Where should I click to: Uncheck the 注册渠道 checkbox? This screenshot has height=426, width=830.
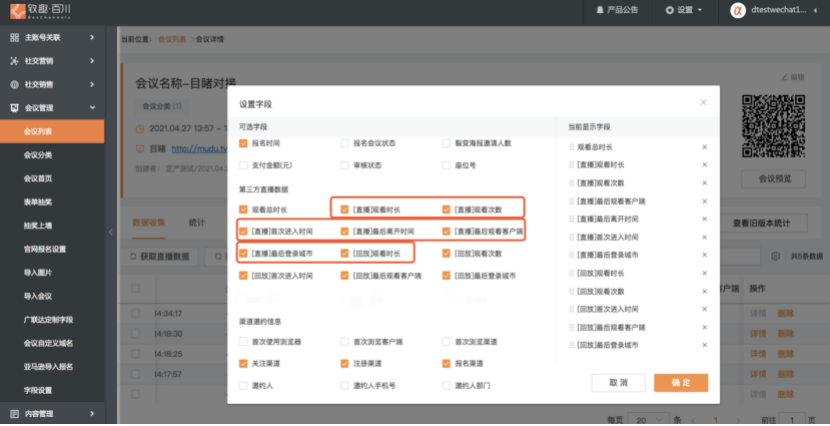(x=345, y=364)
